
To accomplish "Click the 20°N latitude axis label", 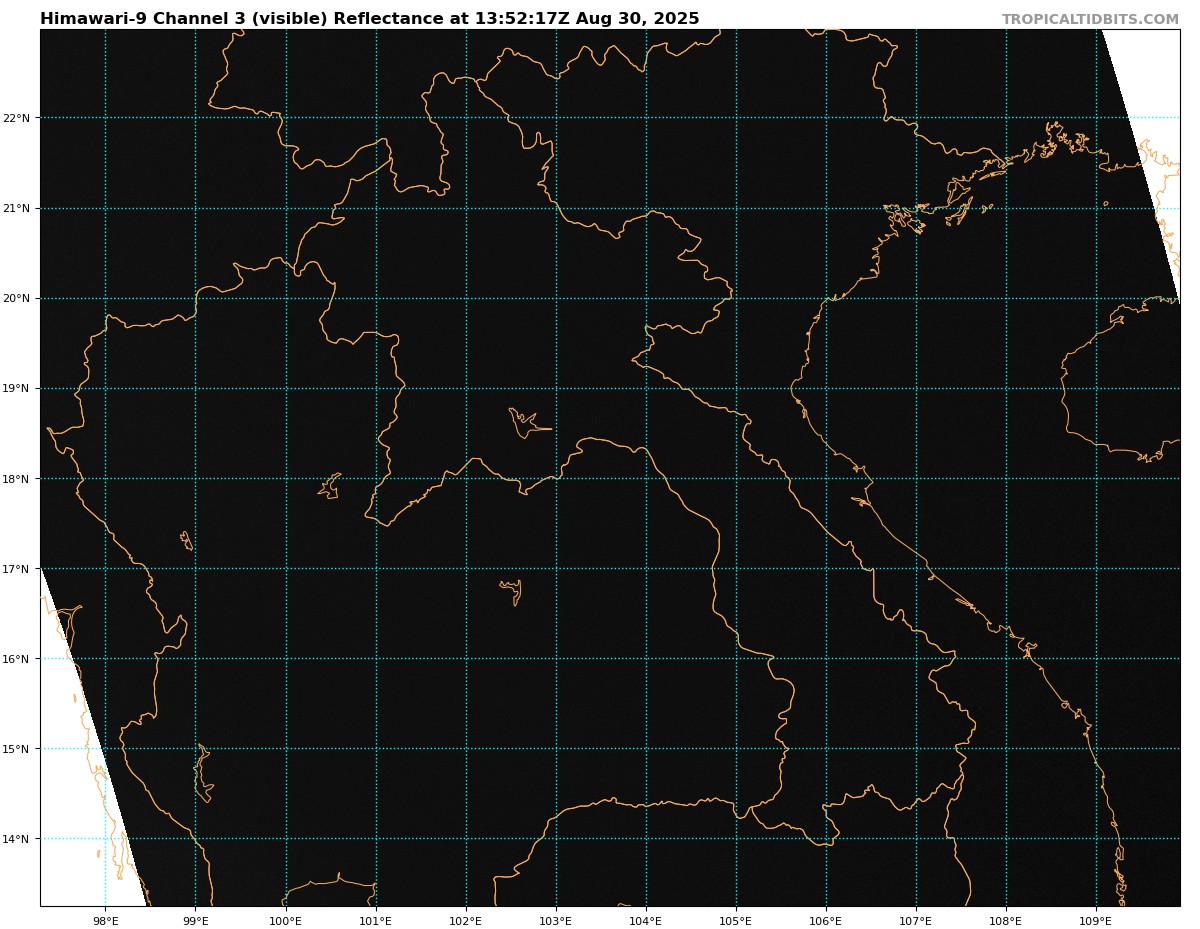I will point(16,298).
